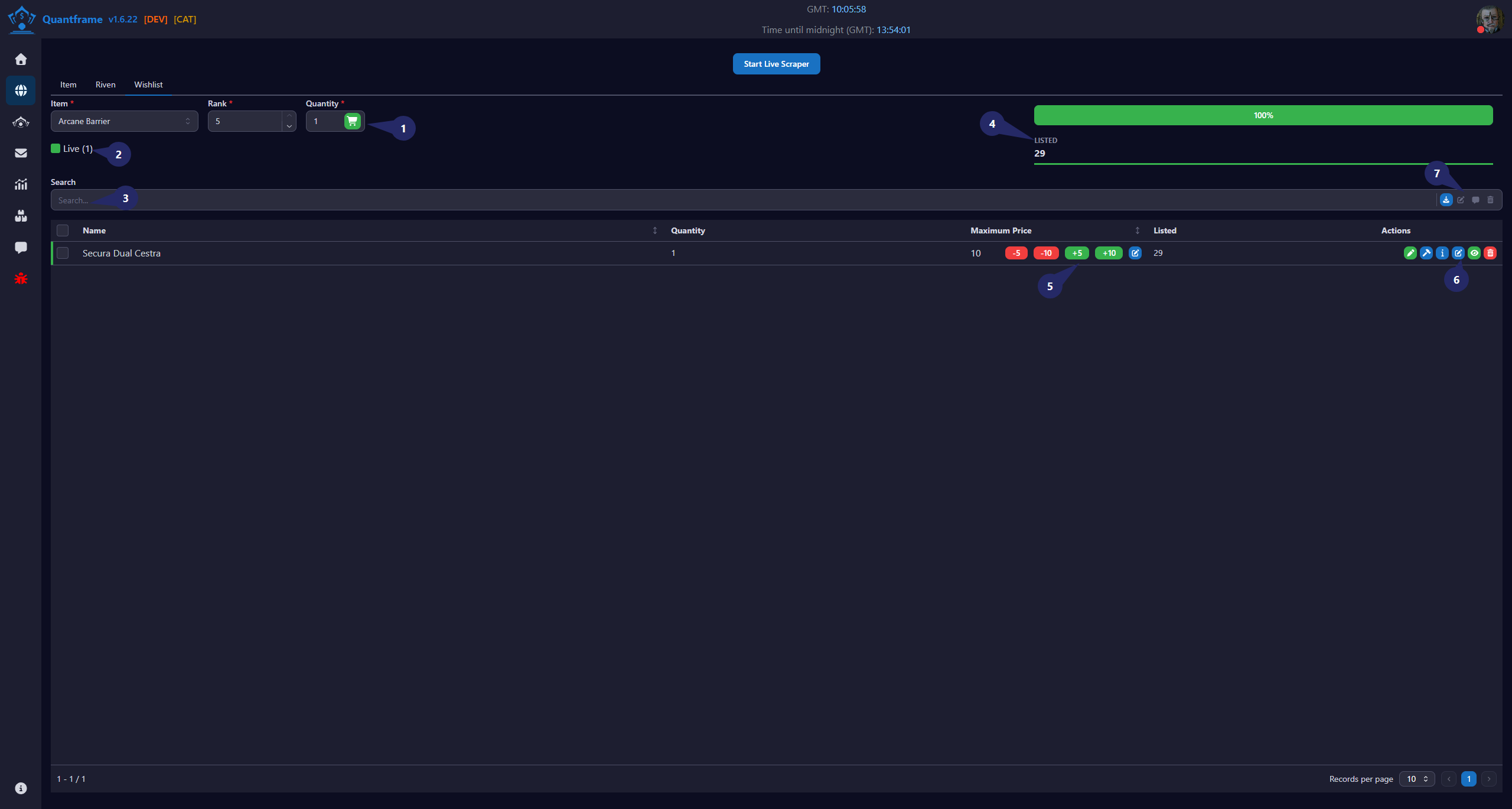This screenshot has height=809, width=1512.
Task: Click the Start Live Scraper button
Action: [776, 64]
